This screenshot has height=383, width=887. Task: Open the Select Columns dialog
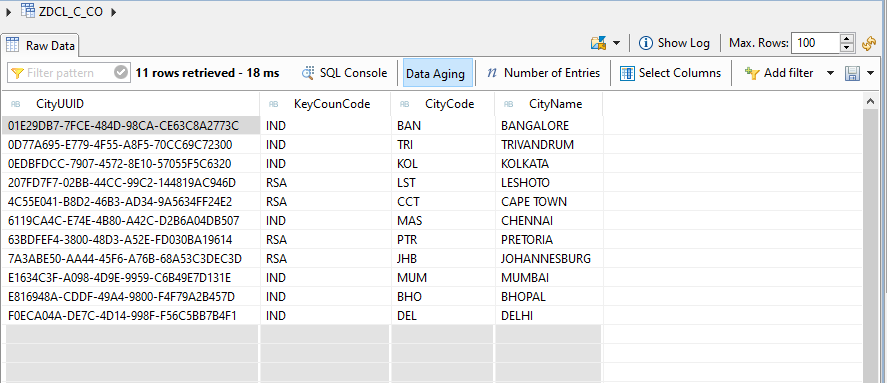(670, 73)
